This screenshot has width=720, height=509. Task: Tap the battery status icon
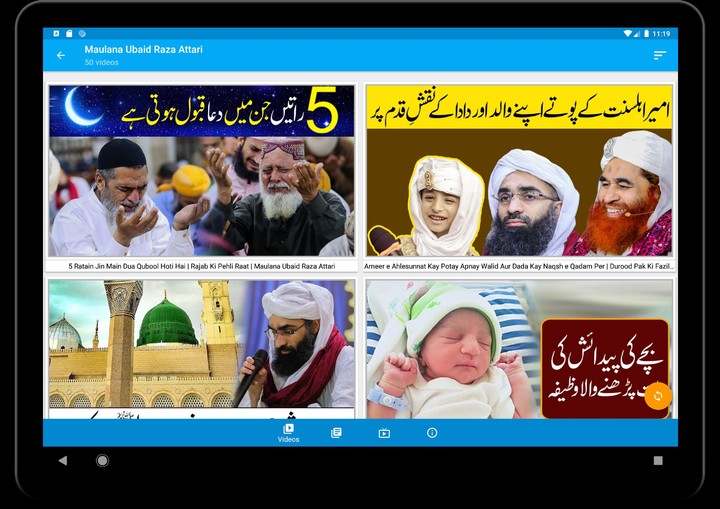646,34
